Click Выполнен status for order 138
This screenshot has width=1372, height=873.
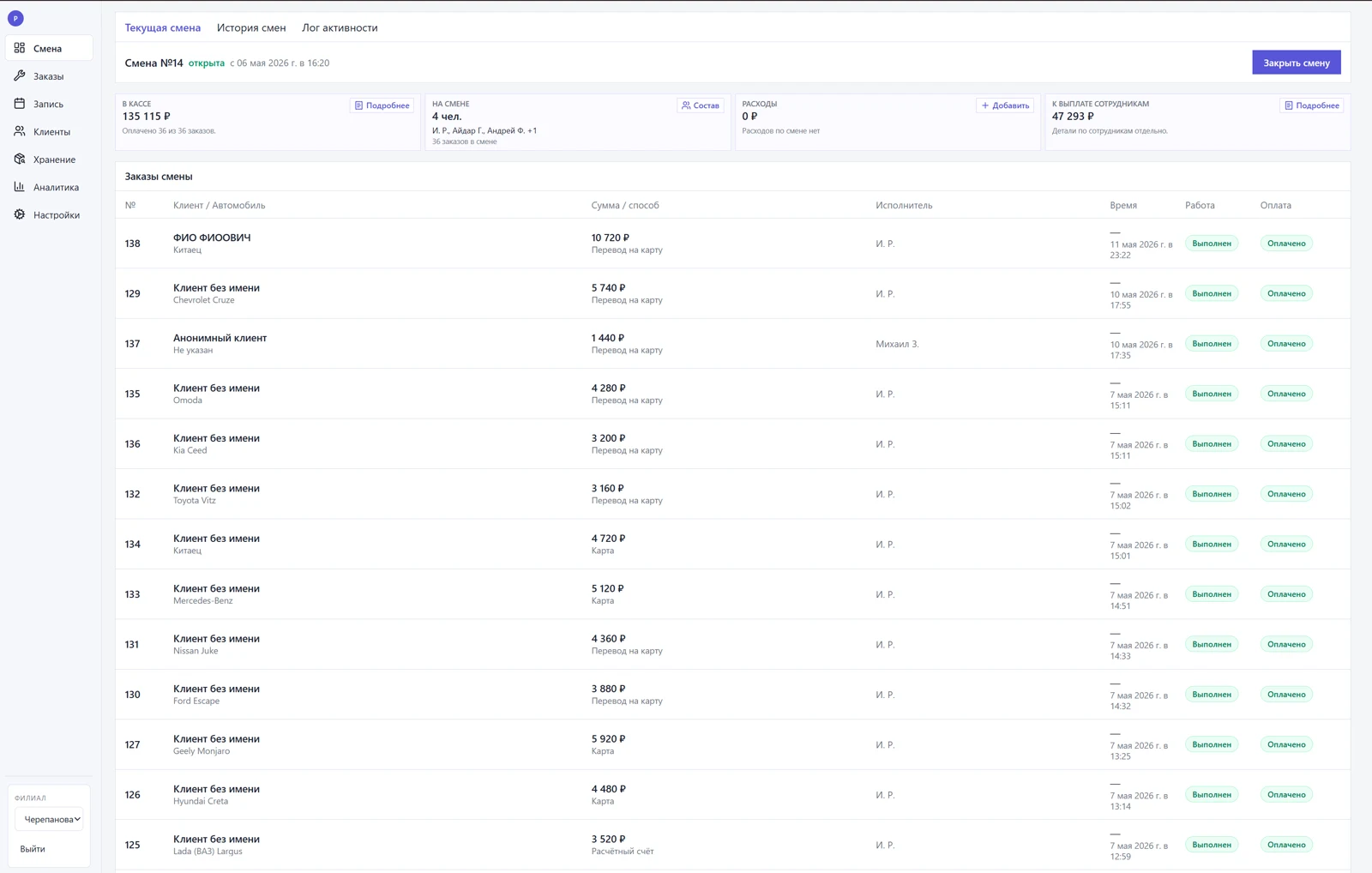point(1211,244)
